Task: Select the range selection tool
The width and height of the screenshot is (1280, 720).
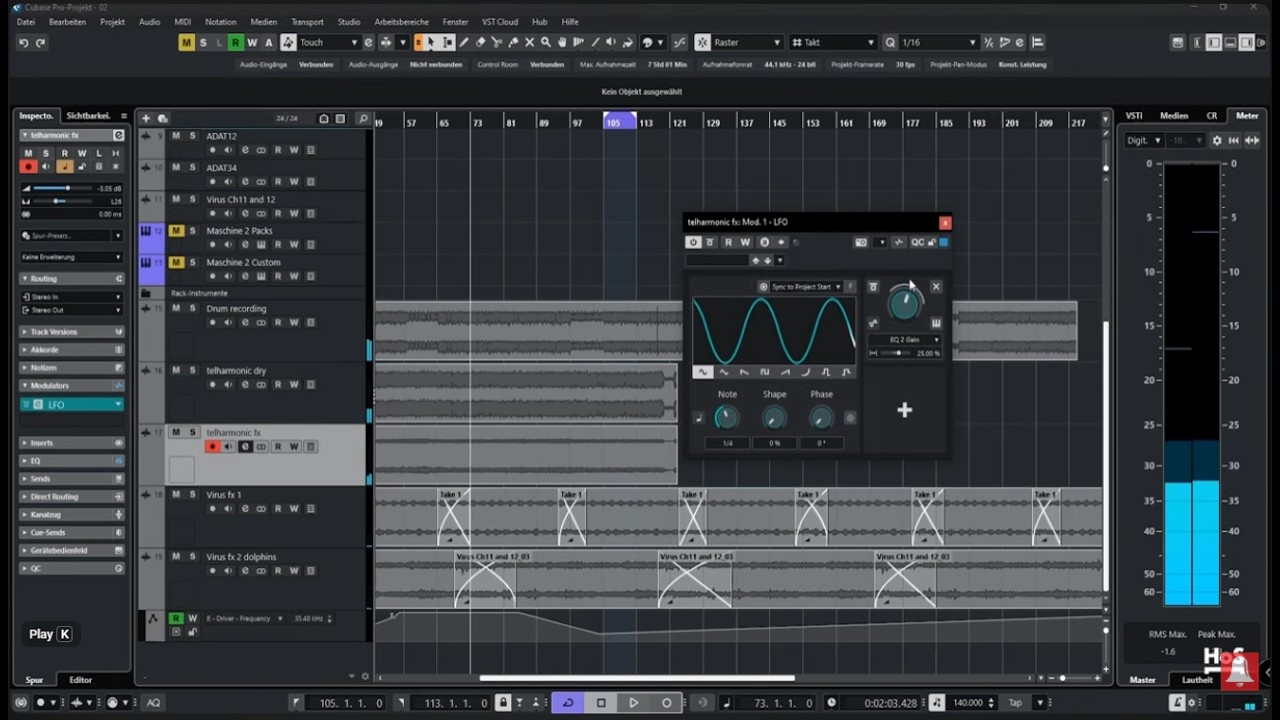Action: (447, 42)
